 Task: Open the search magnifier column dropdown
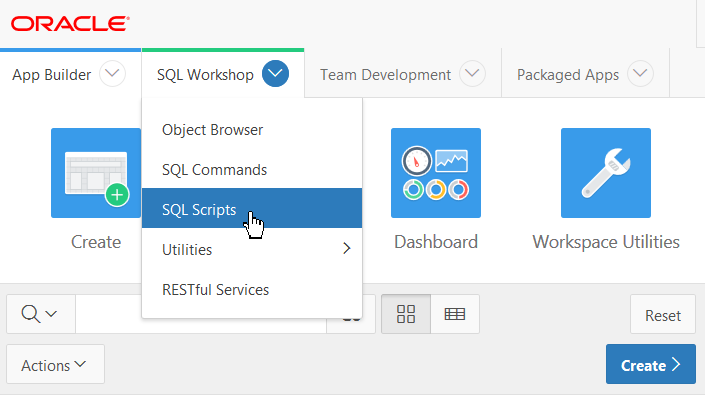coord(40,314)
